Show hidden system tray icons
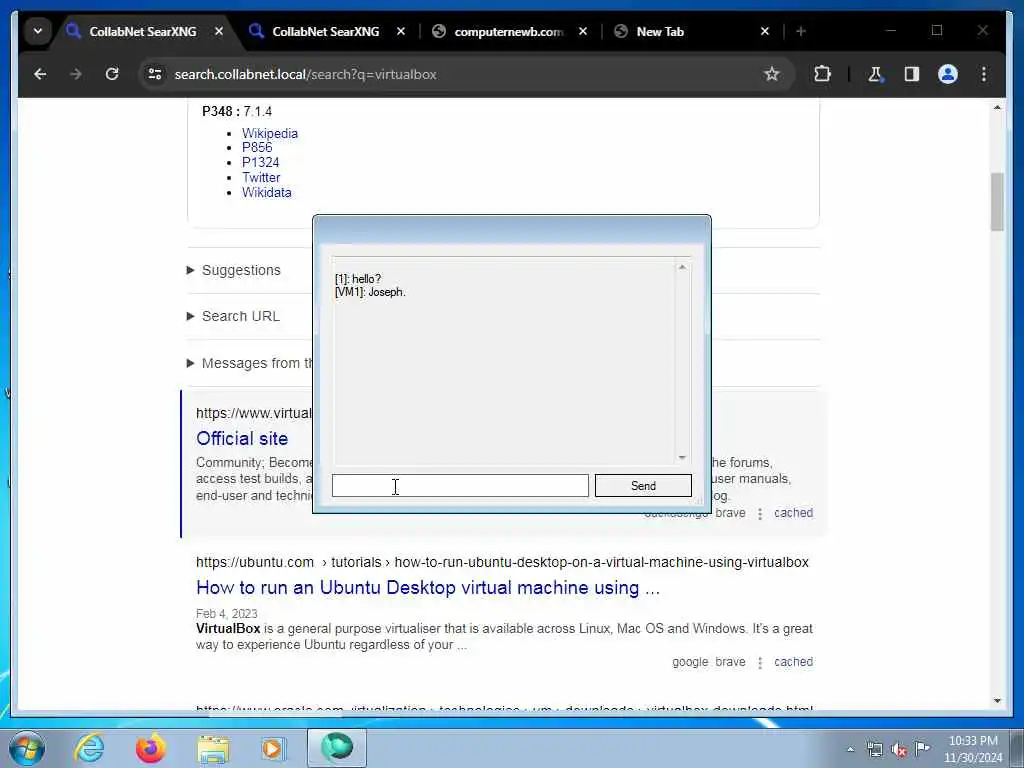1024x768 pixels. [x=850, y=750]
